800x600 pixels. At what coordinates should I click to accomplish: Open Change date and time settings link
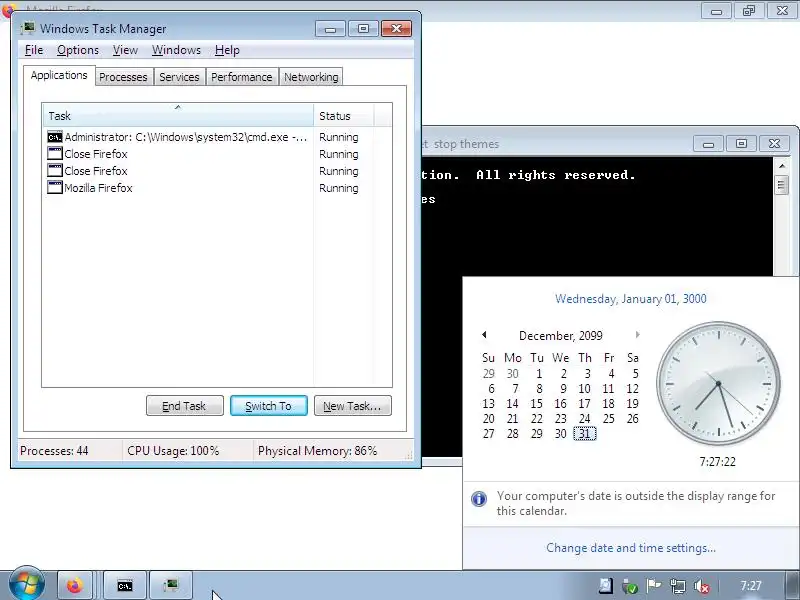click(x=631, y=548)
